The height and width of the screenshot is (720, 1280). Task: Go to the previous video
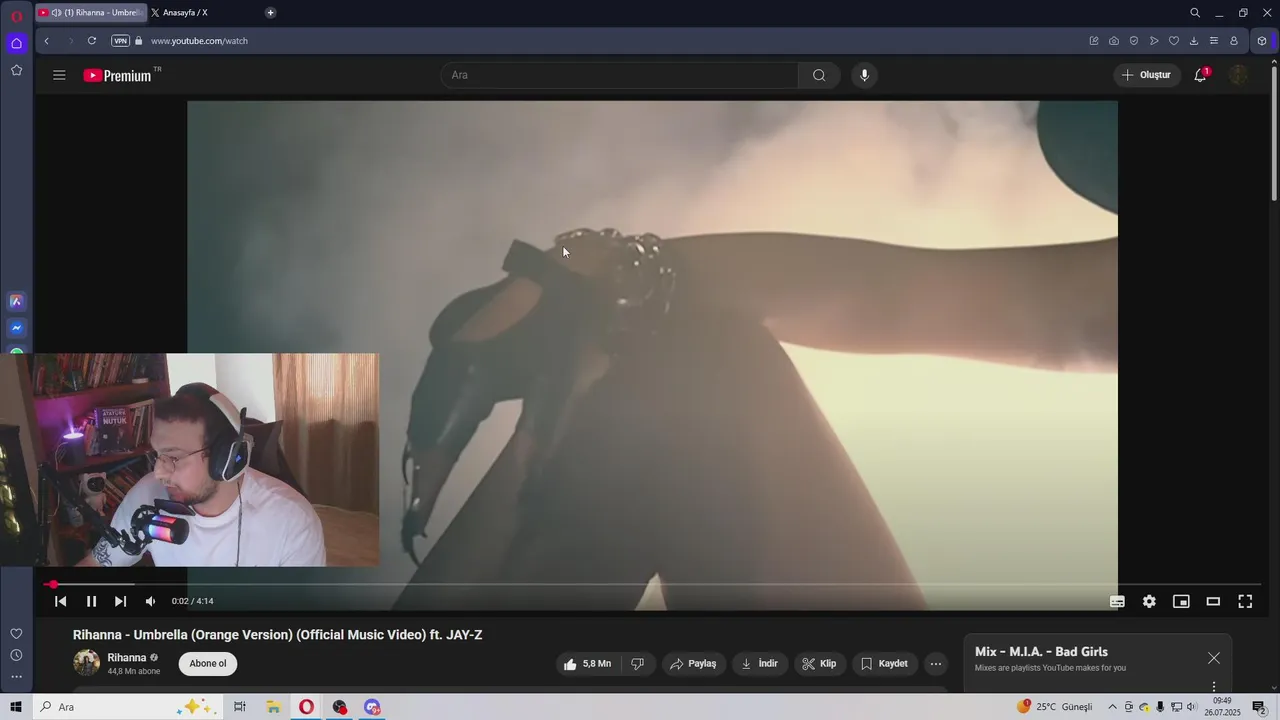(60, 601)
